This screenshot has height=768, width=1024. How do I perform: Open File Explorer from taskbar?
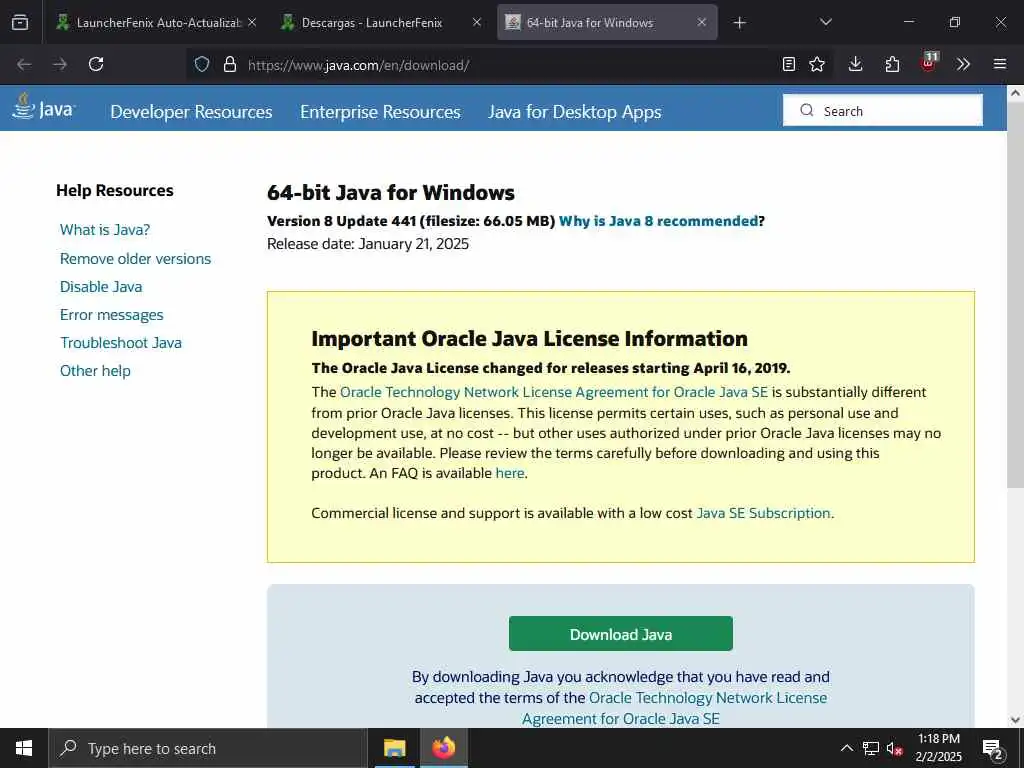(x=394, y=748)
